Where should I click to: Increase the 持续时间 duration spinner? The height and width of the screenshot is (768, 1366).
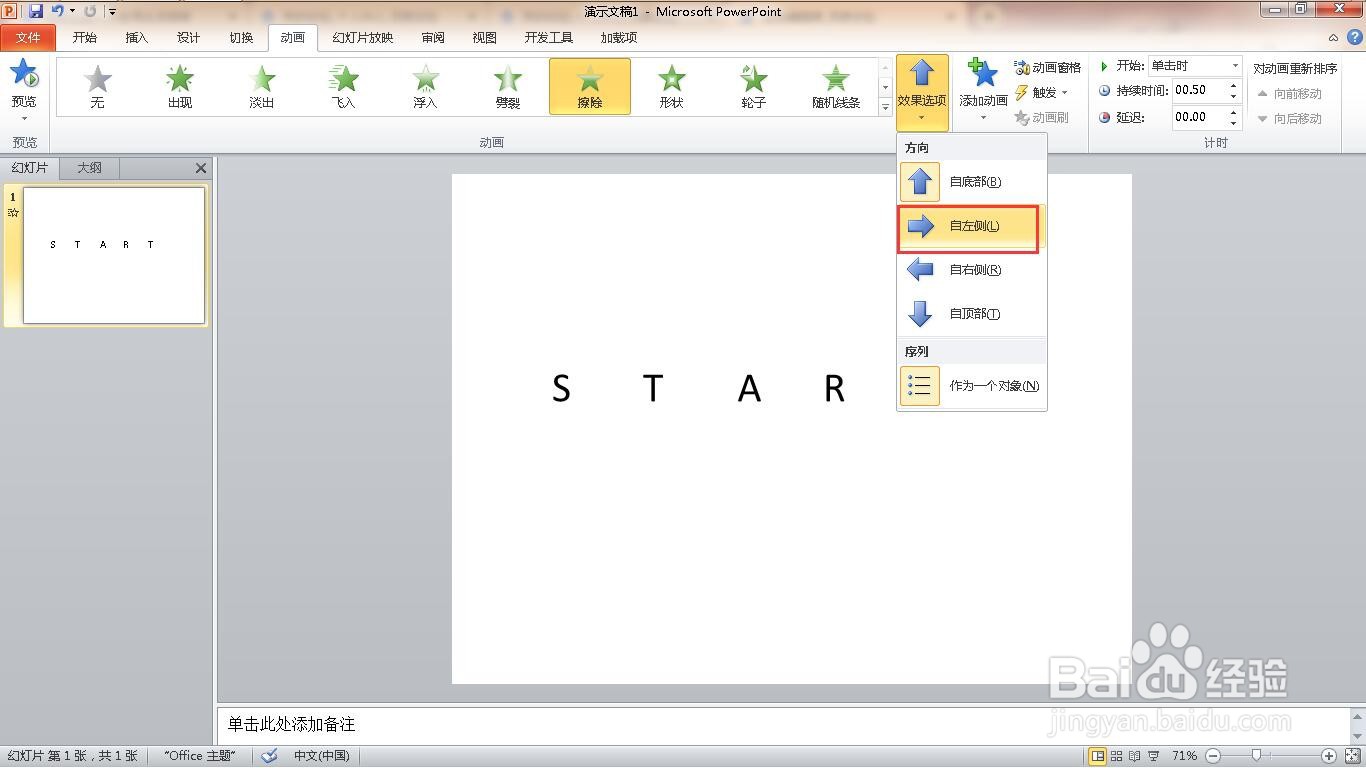coord(1234,86)
